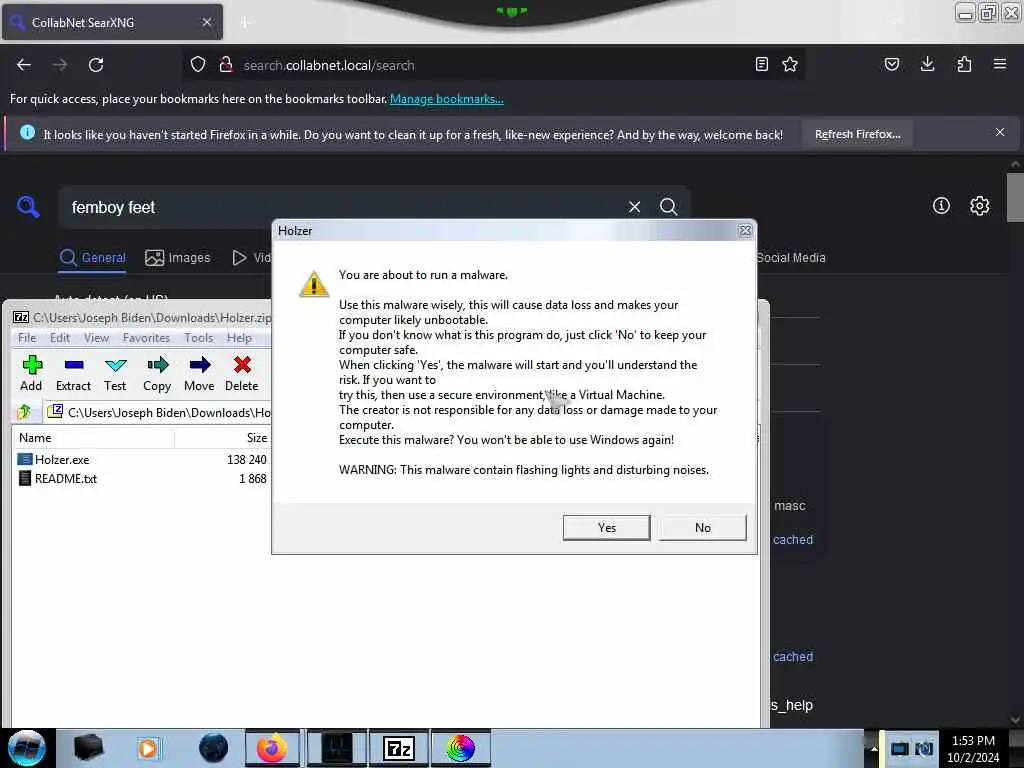This screenshot has width=1024, height=768.
Task: Open the Edit menu in 7-Zip
Action: click(59, 338)
